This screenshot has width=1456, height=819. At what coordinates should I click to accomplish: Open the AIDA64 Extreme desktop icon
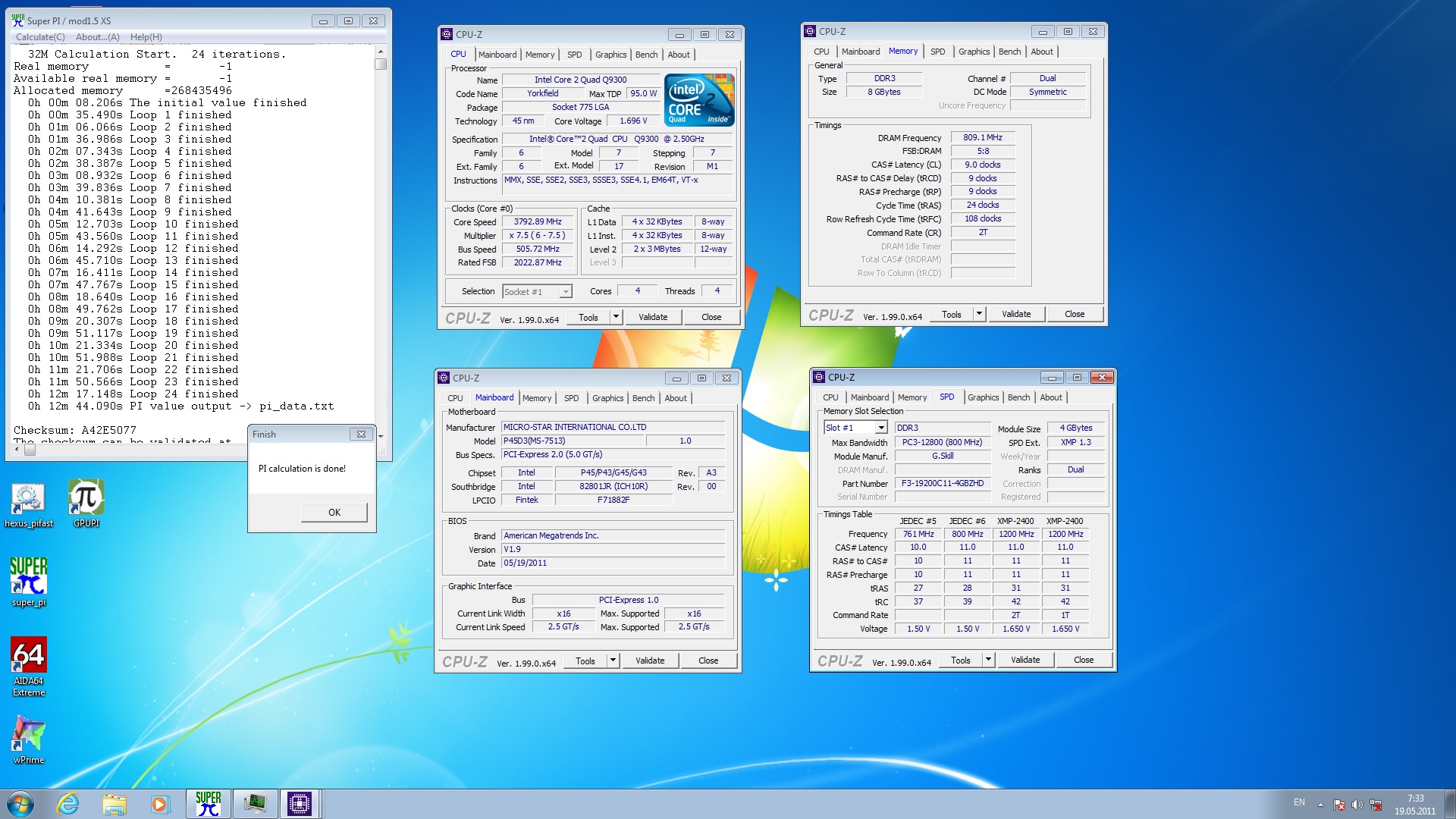click(x=29, y=666)
